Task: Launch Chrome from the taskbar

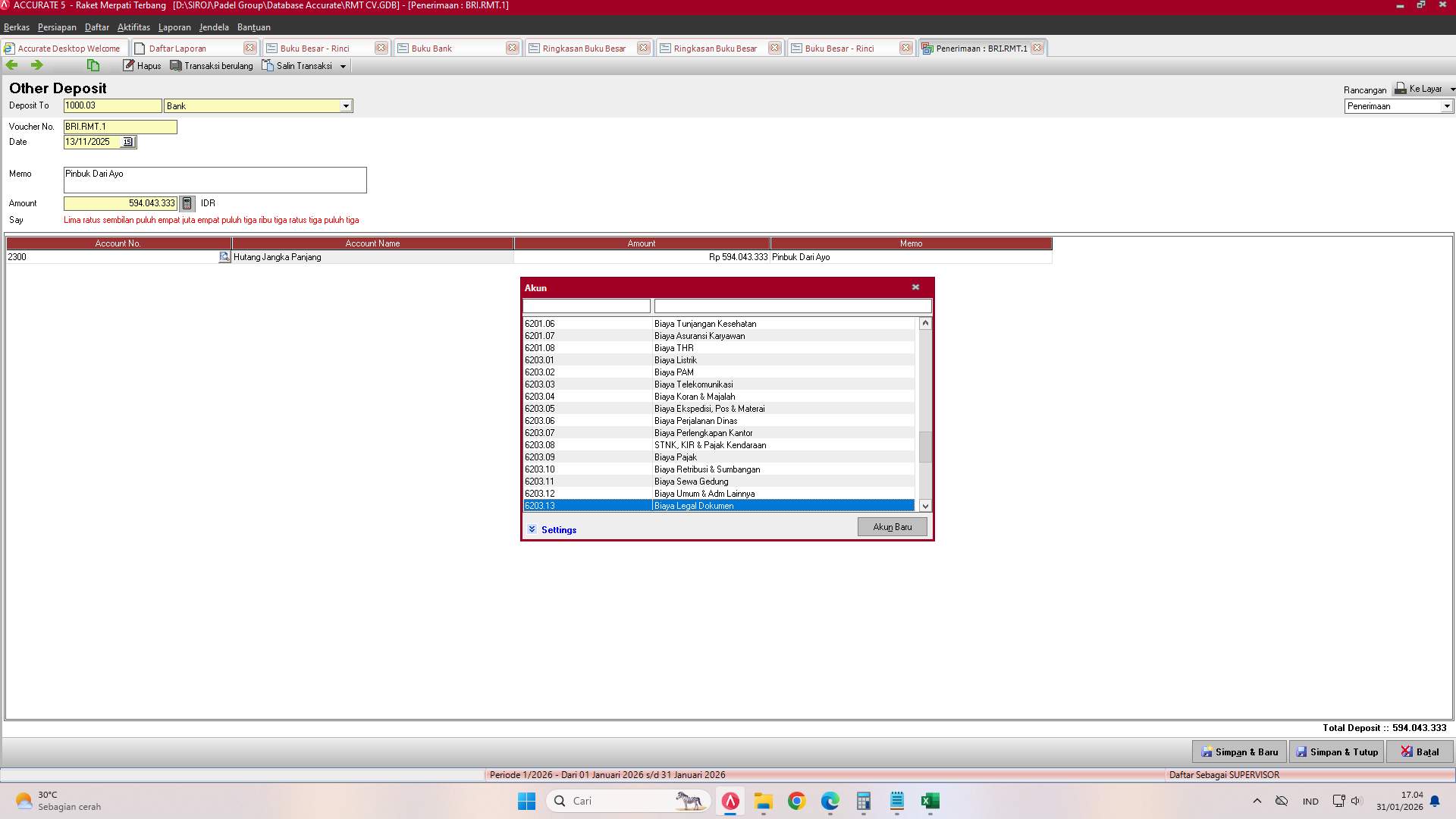Action: 796,802
